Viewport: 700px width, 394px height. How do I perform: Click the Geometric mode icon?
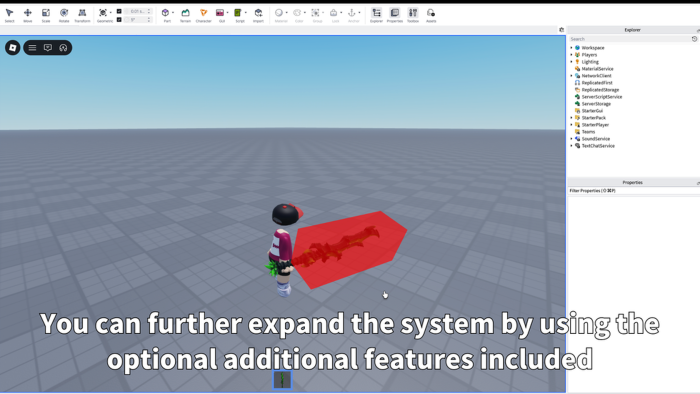pos(103,13)
